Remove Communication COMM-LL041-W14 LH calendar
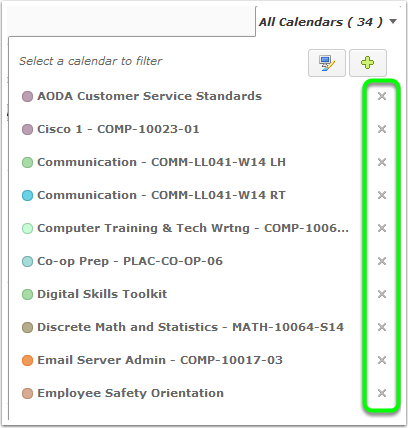 [382, 162]
